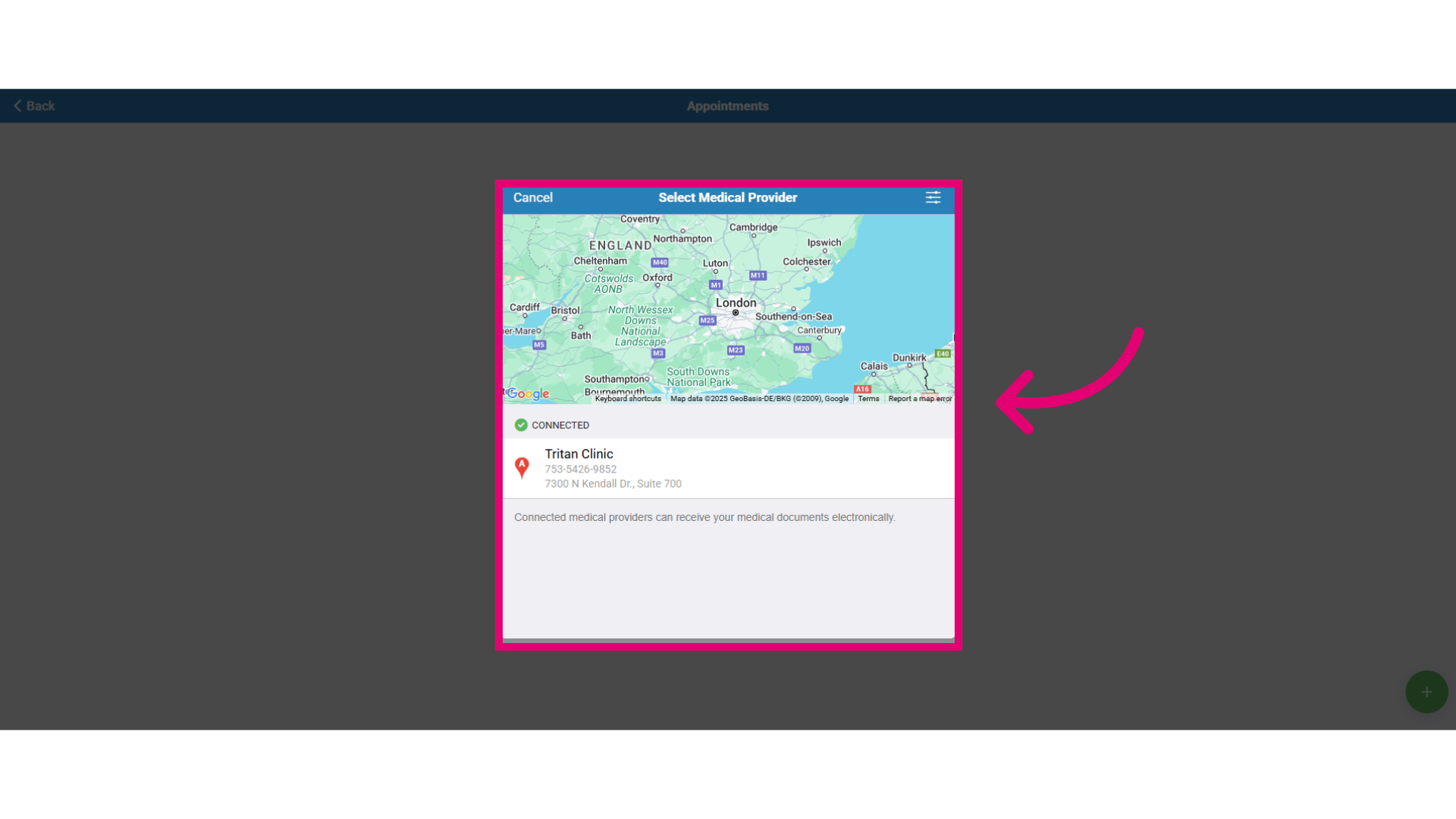Image resolution: width=1456 pixels, height=819 pixels.
Task: Click the connected medical providers note text
Action: 704,517
